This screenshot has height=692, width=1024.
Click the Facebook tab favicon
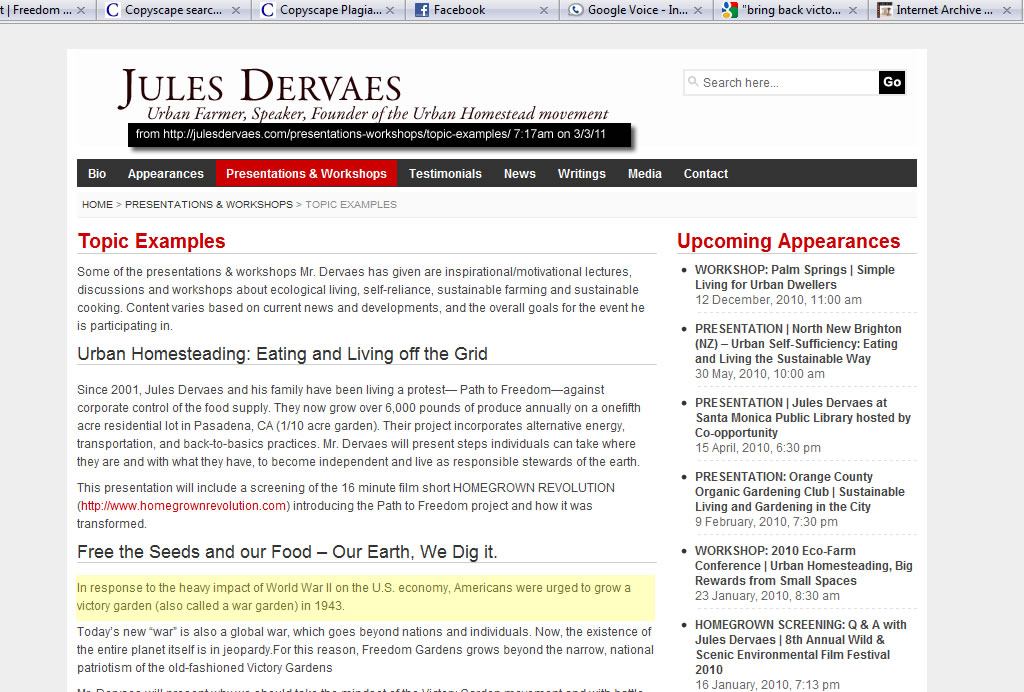click(422, 10)
